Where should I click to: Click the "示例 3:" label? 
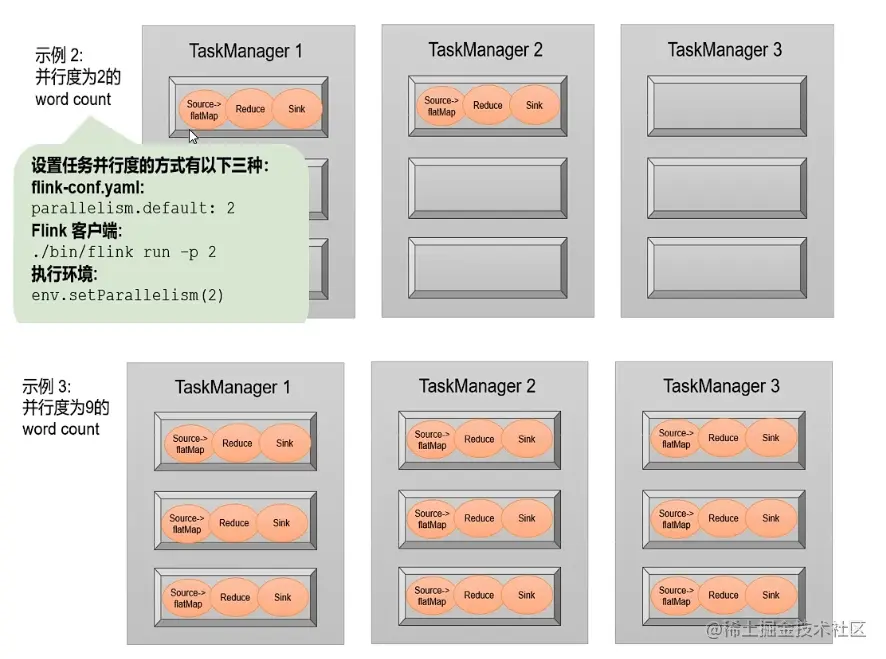pyautogui.click(x=46, y=387)
